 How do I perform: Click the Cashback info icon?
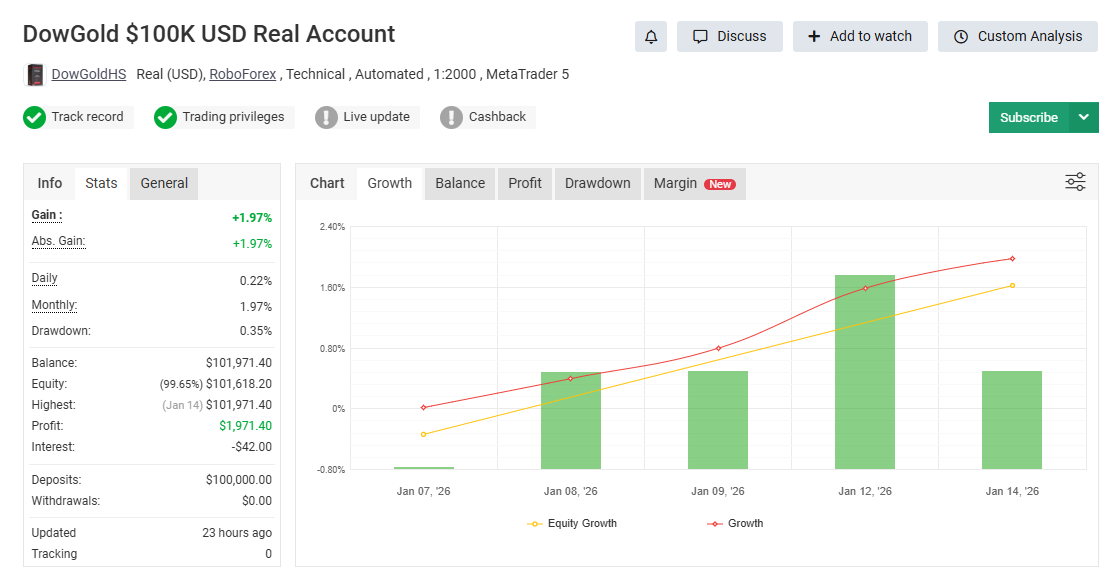tap(451, 117)
